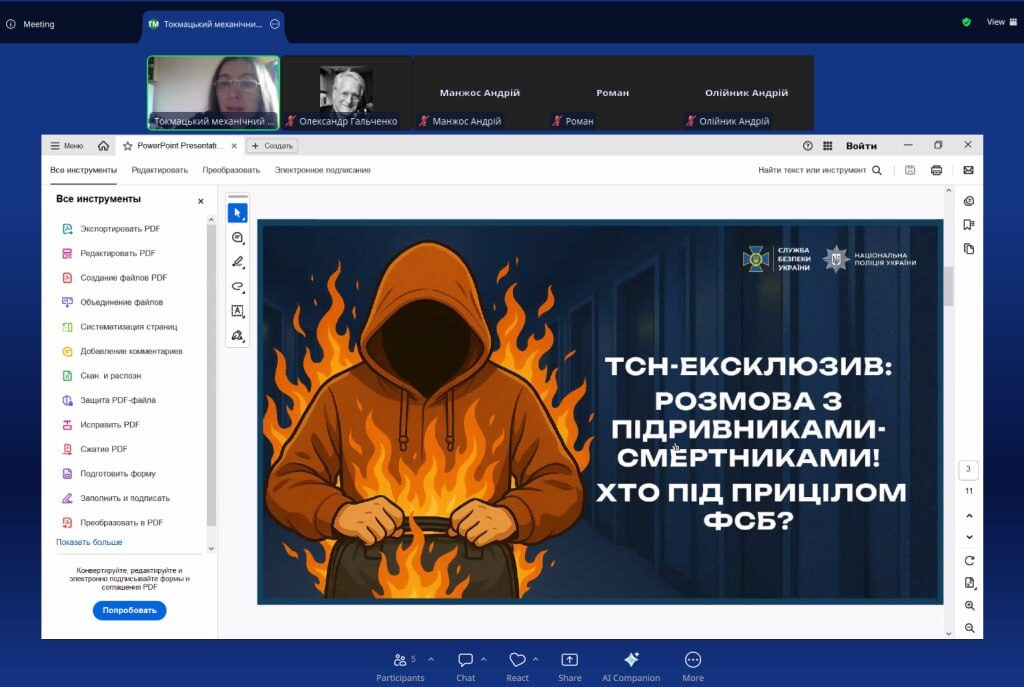Click the Экспортировать PDF tool
The image size is (1024, 687).
click(120, 229)
